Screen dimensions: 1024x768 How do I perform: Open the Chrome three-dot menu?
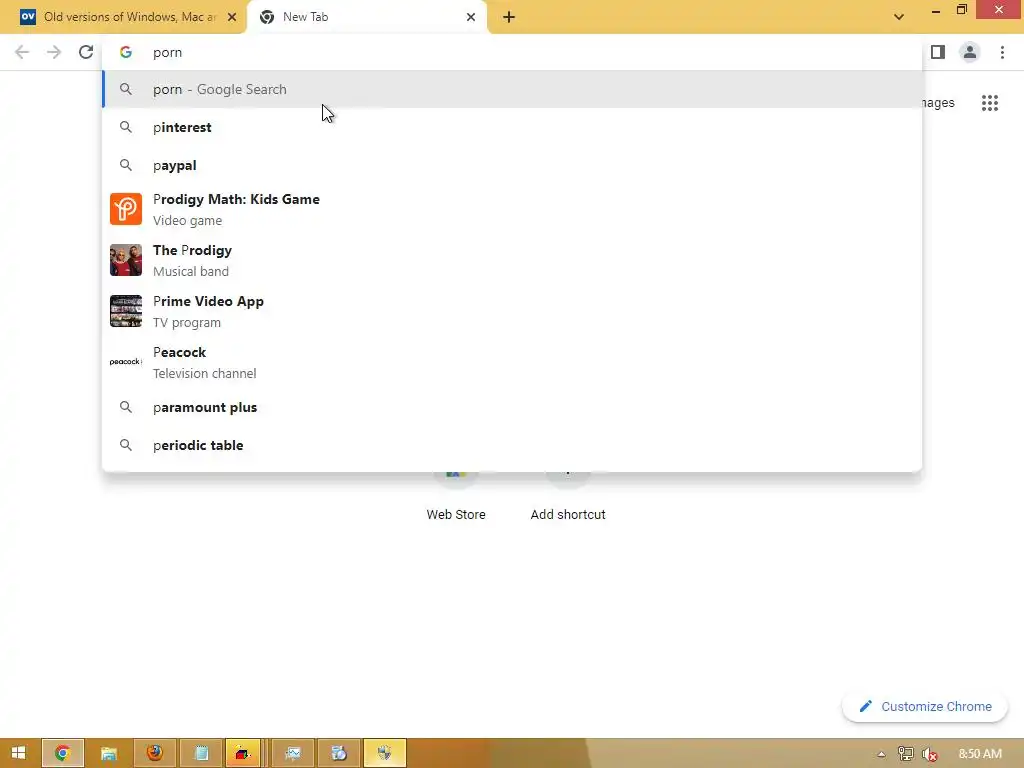(1002, 52)
